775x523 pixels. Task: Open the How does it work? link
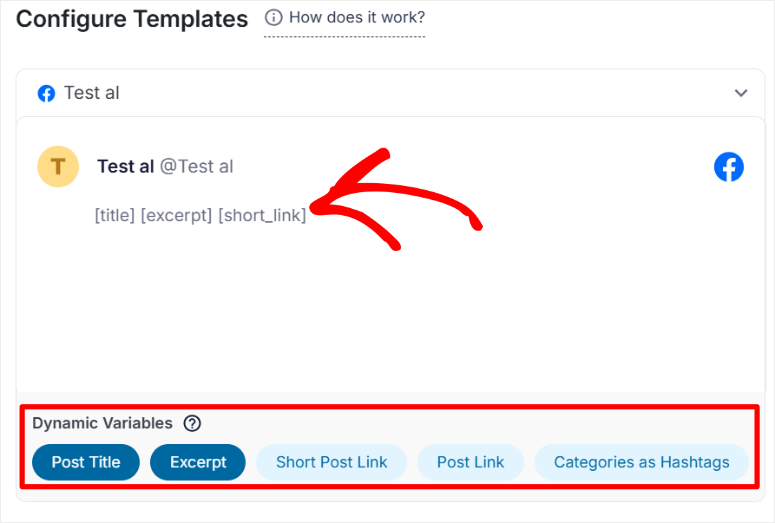pyautogui.click(x=356, y=18)
